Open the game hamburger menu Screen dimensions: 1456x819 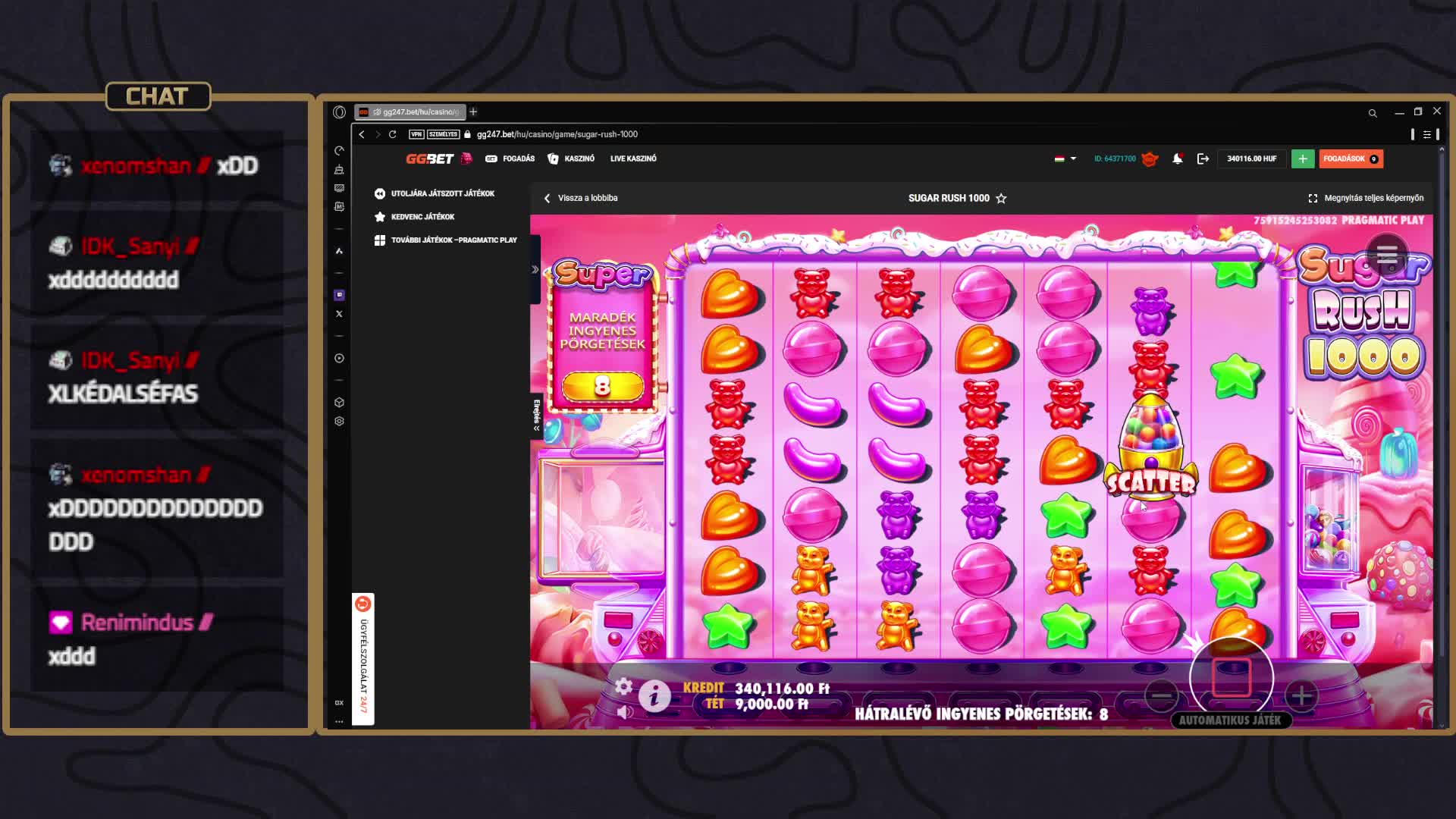[1387, 254]
